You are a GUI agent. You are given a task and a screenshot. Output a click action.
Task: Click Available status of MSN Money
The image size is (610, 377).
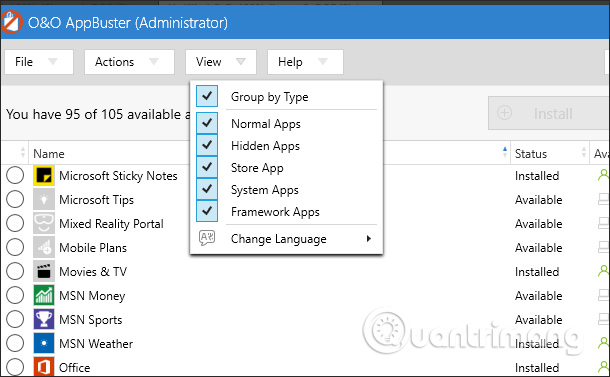pyautogui.click(x=538, y=296)
